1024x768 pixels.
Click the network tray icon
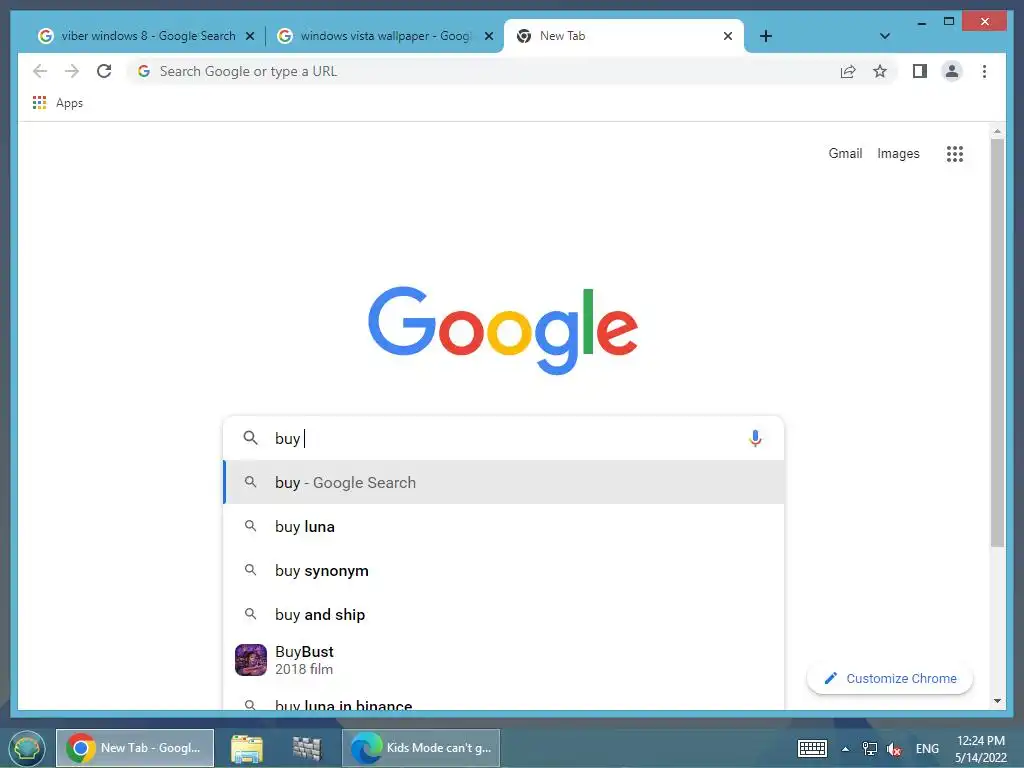coord(870,748)
